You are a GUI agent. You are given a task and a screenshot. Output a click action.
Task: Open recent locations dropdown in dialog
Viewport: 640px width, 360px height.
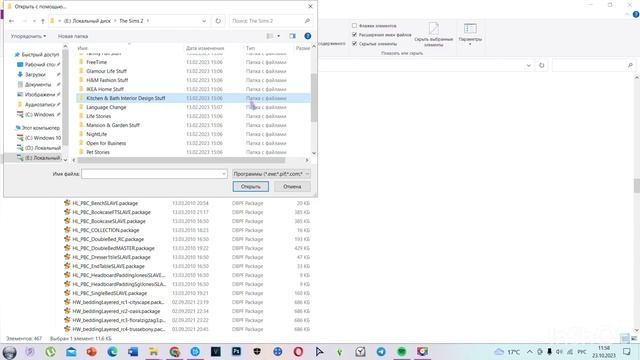click(34, 21)
